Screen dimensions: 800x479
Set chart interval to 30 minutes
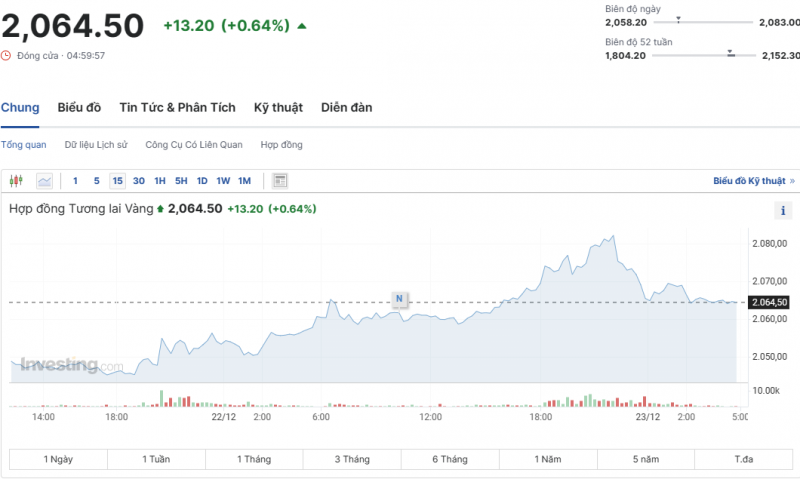pyautogui.click(x=139, y=181)
